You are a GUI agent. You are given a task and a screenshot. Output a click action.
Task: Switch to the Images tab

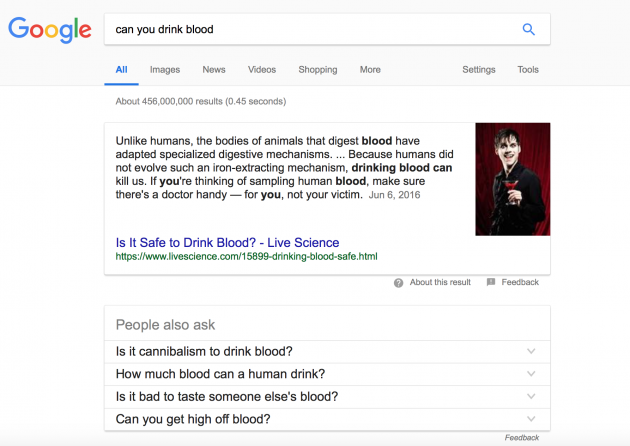tap(165, 70)
